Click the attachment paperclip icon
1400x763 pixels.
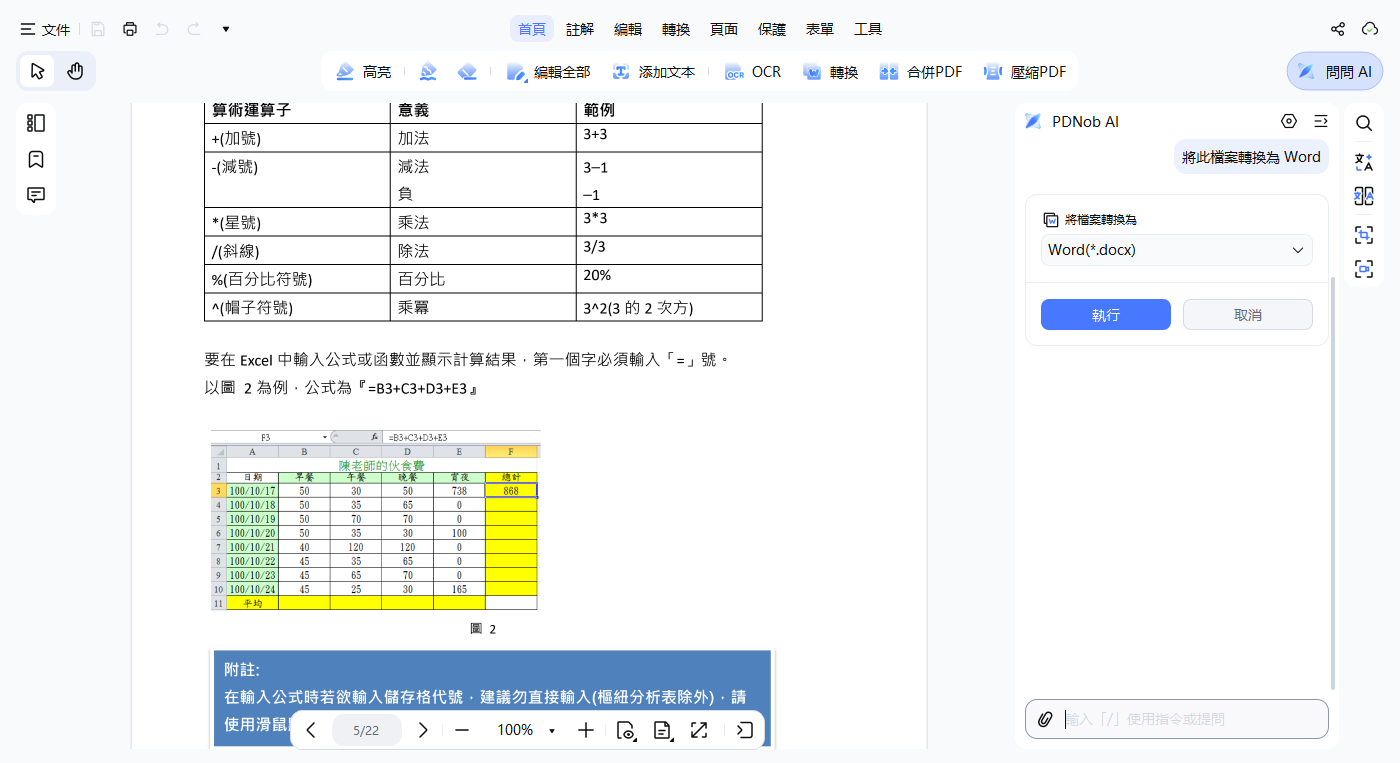(x=1045, y=719)
